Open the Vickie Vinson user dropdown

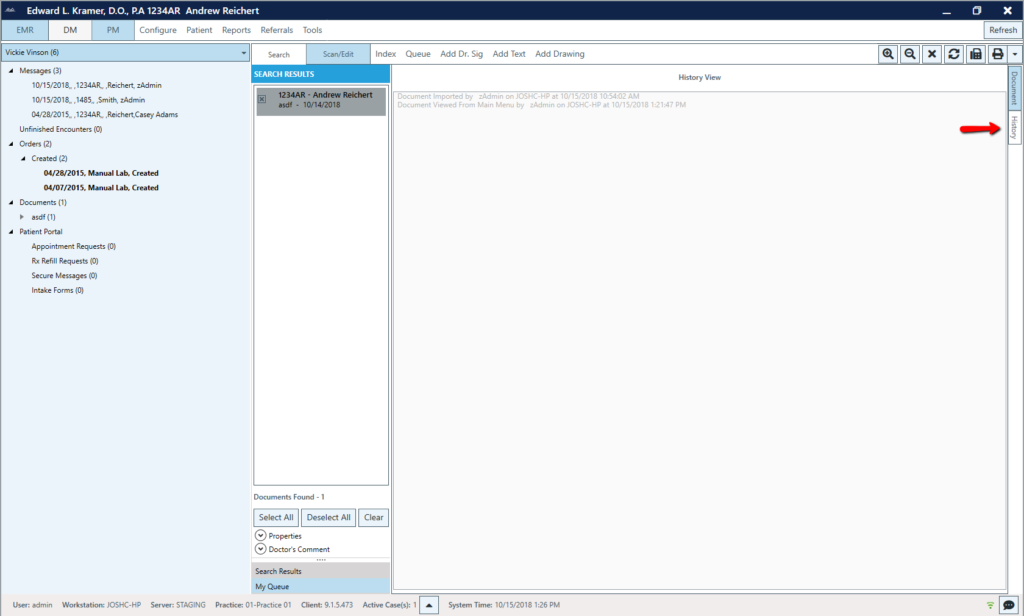coord(125,52)
